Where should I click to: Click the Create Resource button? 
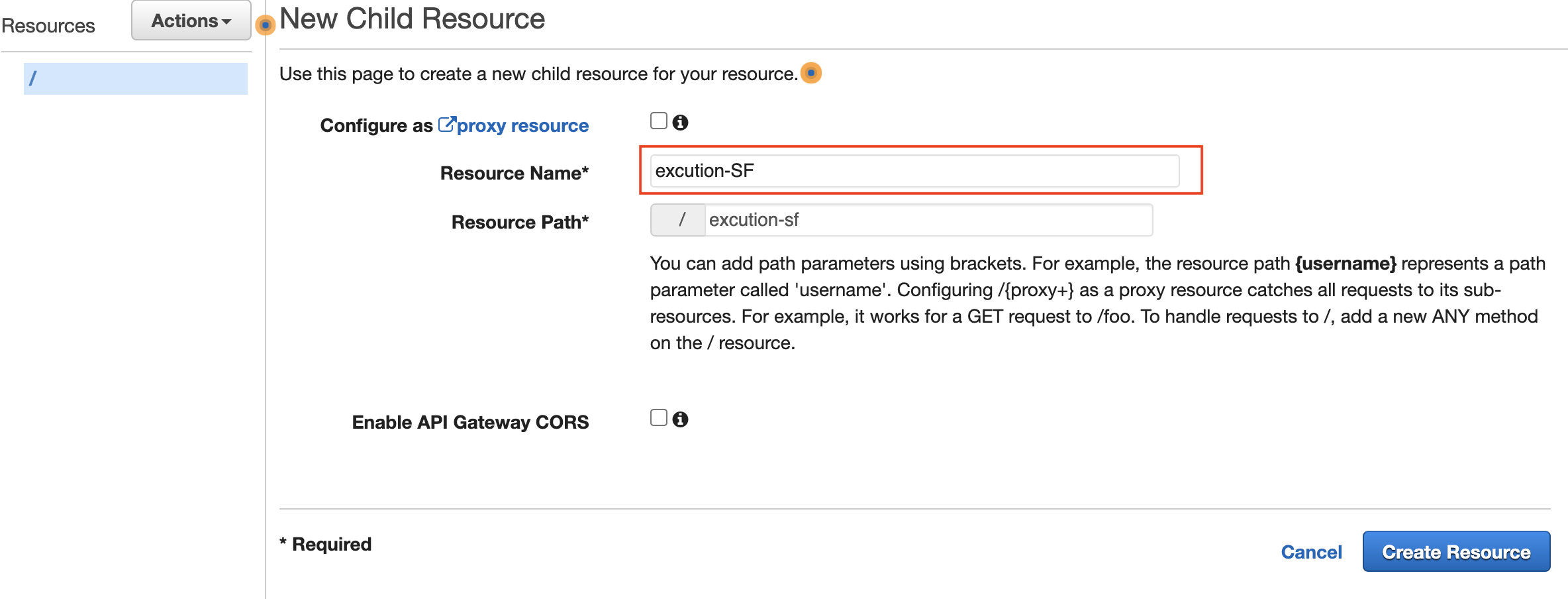pos(1456,551)
